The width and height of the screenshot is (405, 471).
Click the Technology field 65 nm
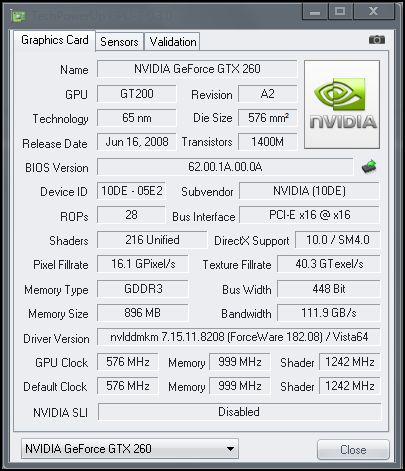pyautogui.click(x=137, y=118)
